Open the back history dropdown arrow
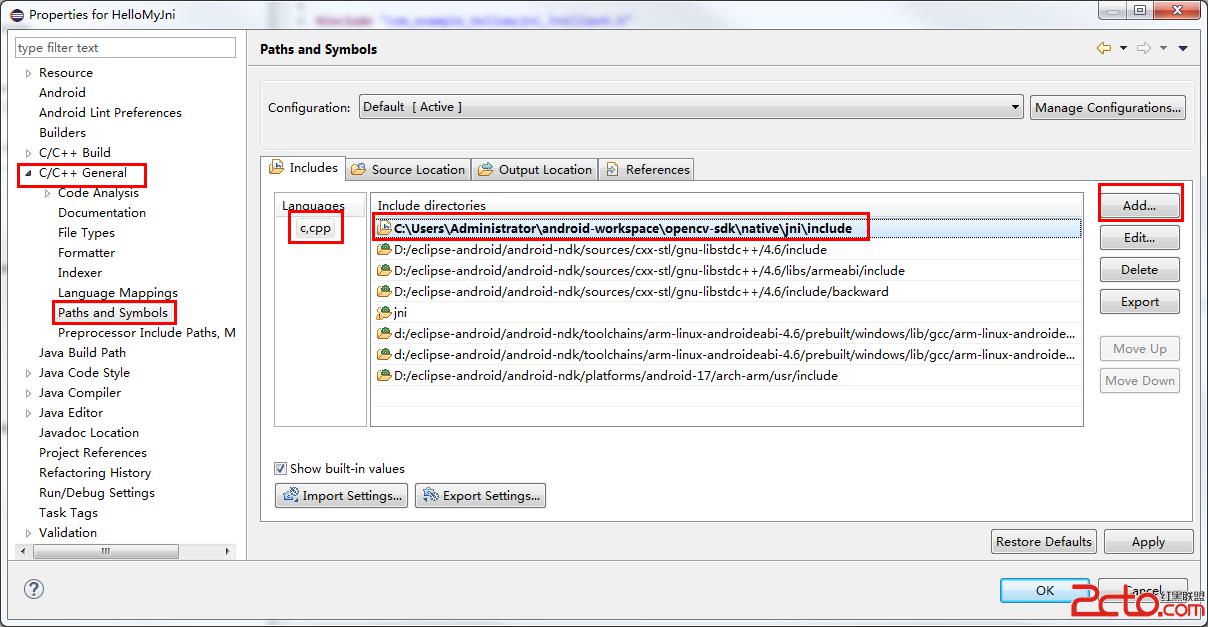The height and width of the screenshot is (627, 1208). pos(1123,48)
